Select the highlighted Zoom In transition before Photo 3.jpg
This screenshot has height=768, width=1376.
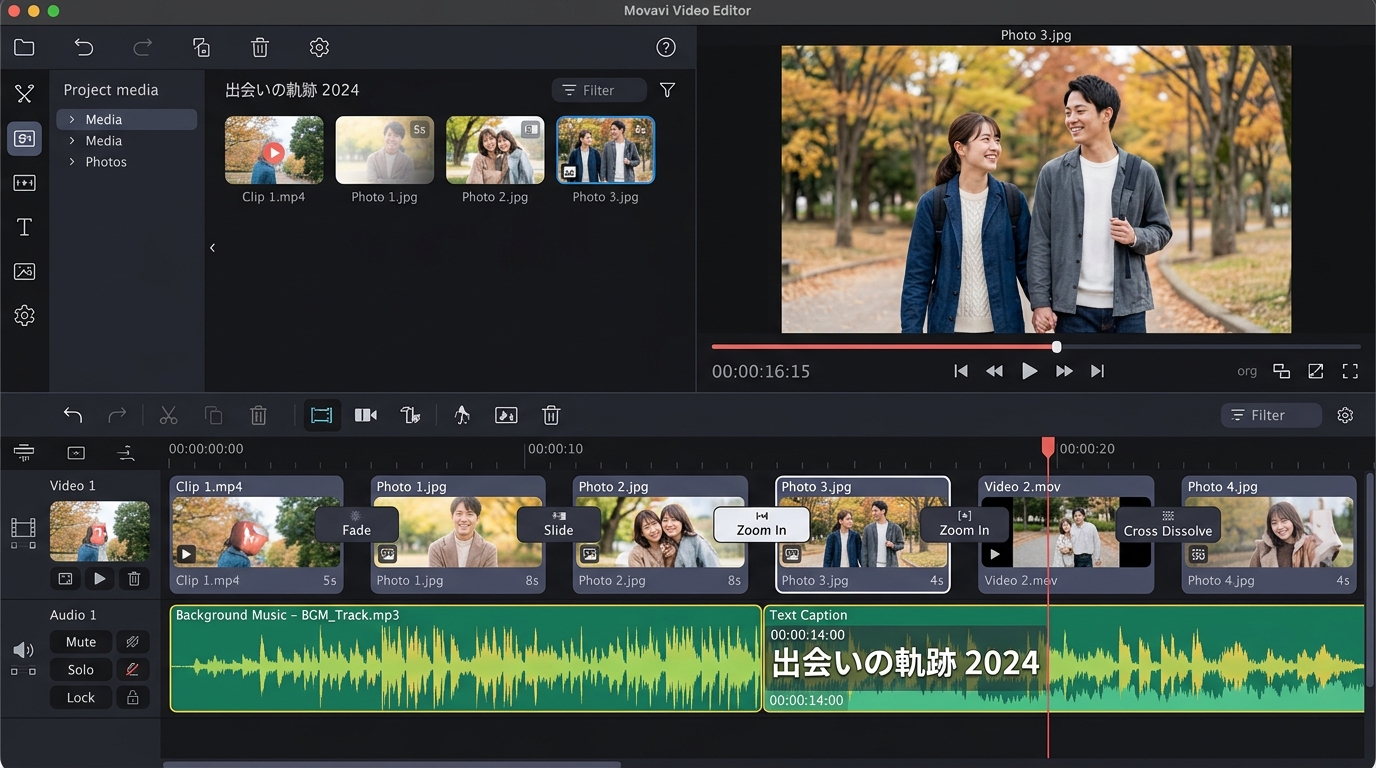pos(761,524)
